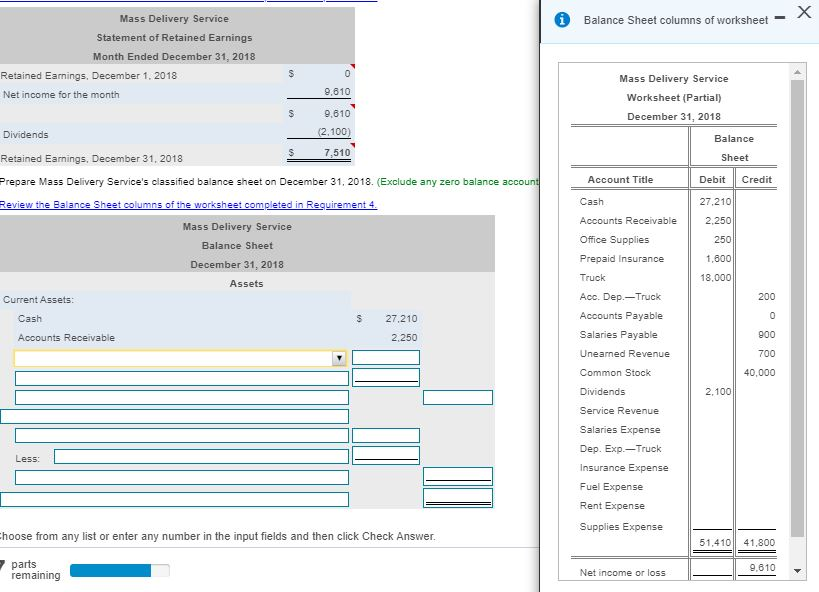819x592 pixels.
Task: Expand the highlighted account selection list
Action: tap(337, 356)
